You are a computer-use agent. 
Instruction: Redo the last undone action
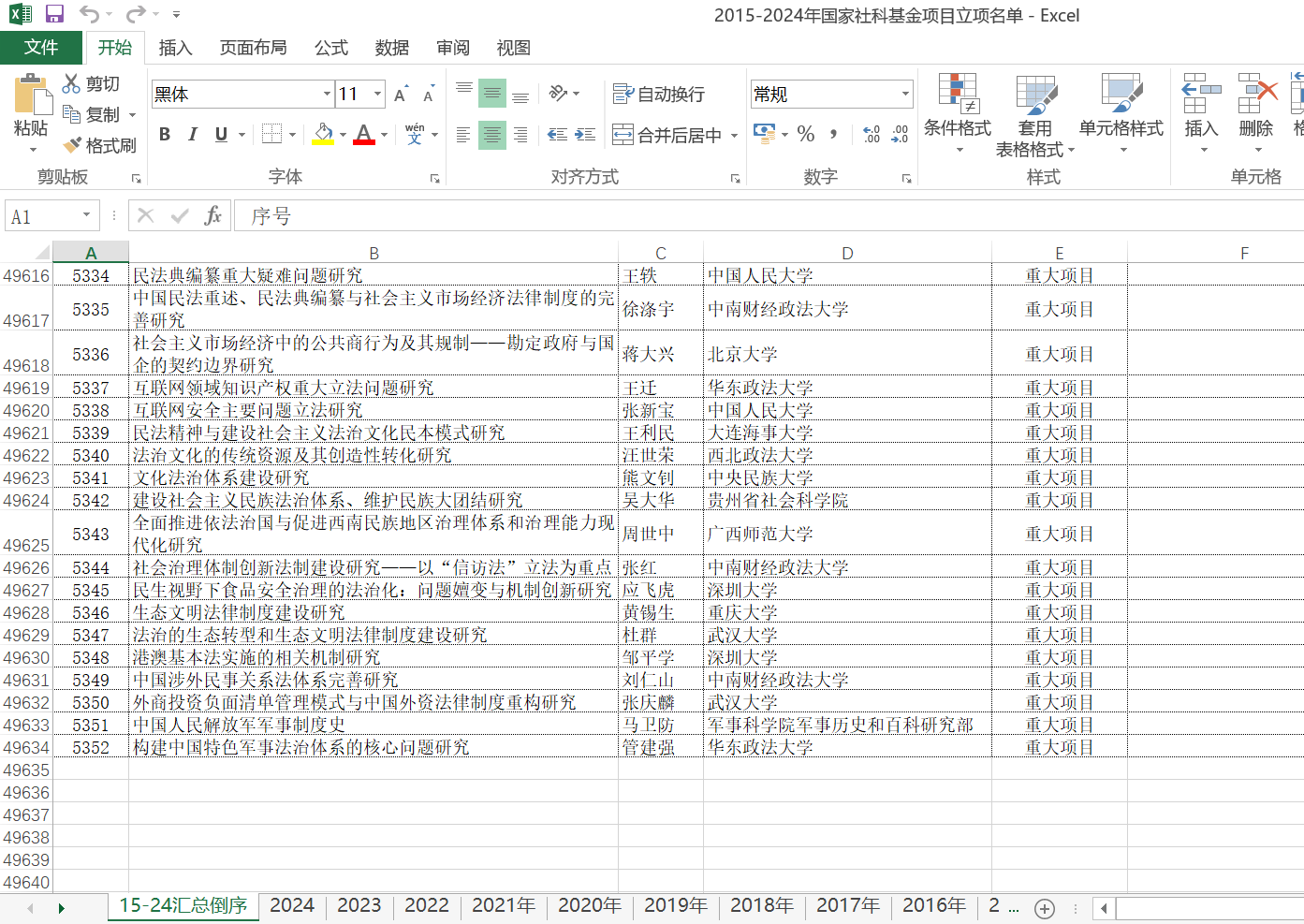coord(136,14)
